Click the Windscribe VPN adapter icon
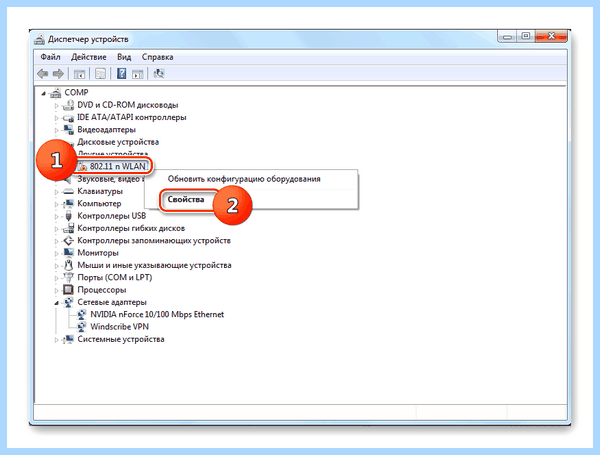The height and width of the screenshot is (455, 600). 82,327
